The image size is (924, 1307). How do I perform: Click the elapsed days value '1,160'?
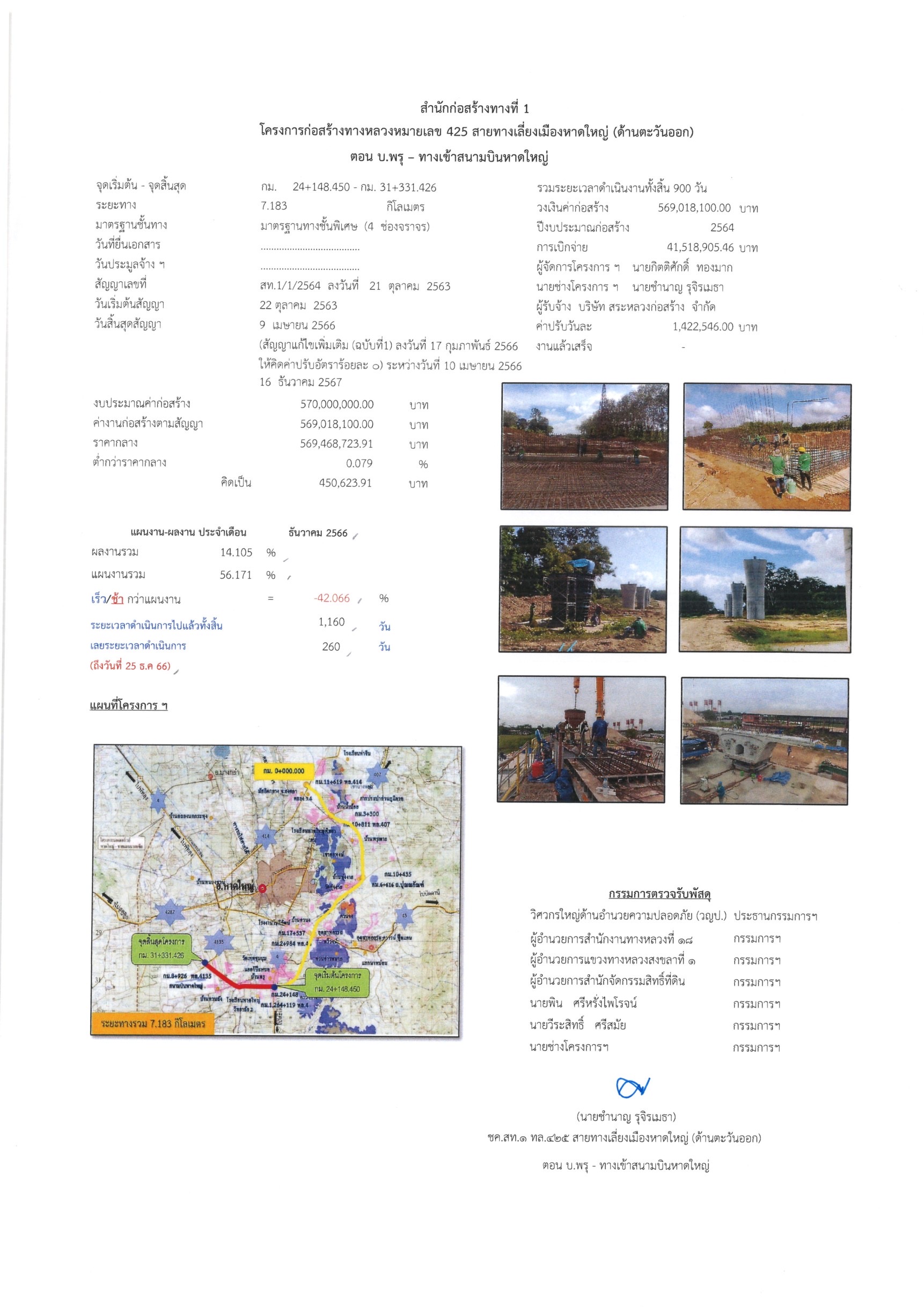click(x=331, y=622)
